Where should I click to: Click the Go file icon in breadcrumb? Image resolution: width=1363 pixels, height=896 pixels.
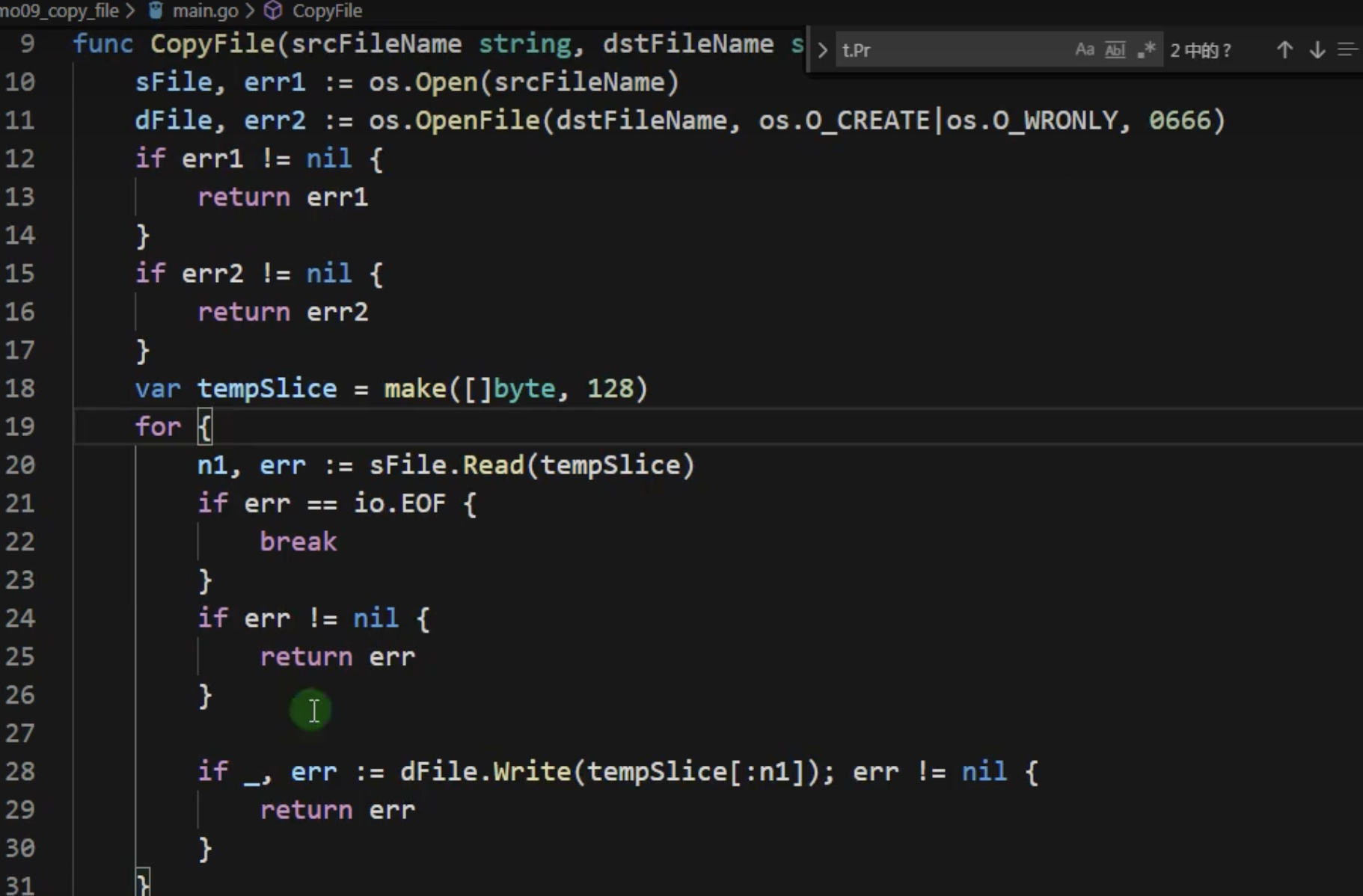pos(156,10)
